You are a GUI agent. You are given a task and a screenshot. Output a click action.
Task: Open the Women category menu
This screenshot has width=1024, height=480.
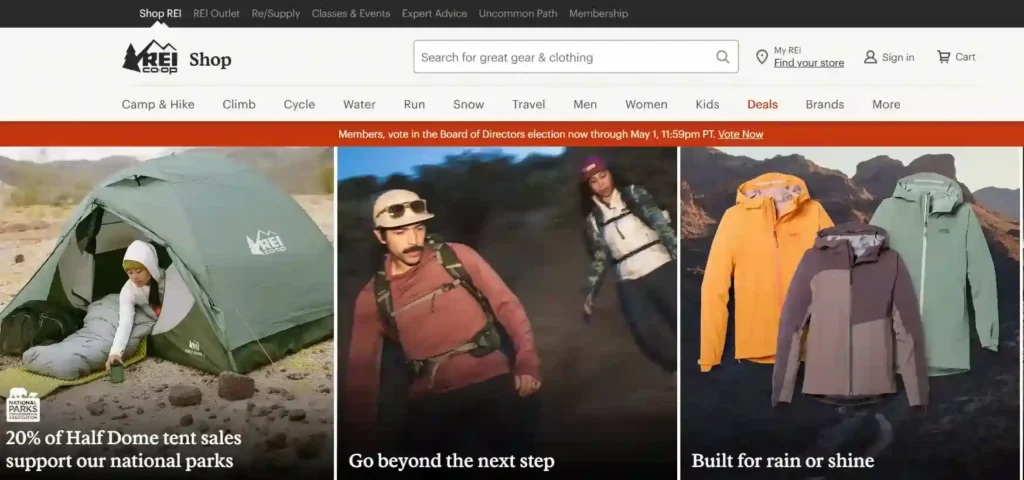tap(646, 104)
